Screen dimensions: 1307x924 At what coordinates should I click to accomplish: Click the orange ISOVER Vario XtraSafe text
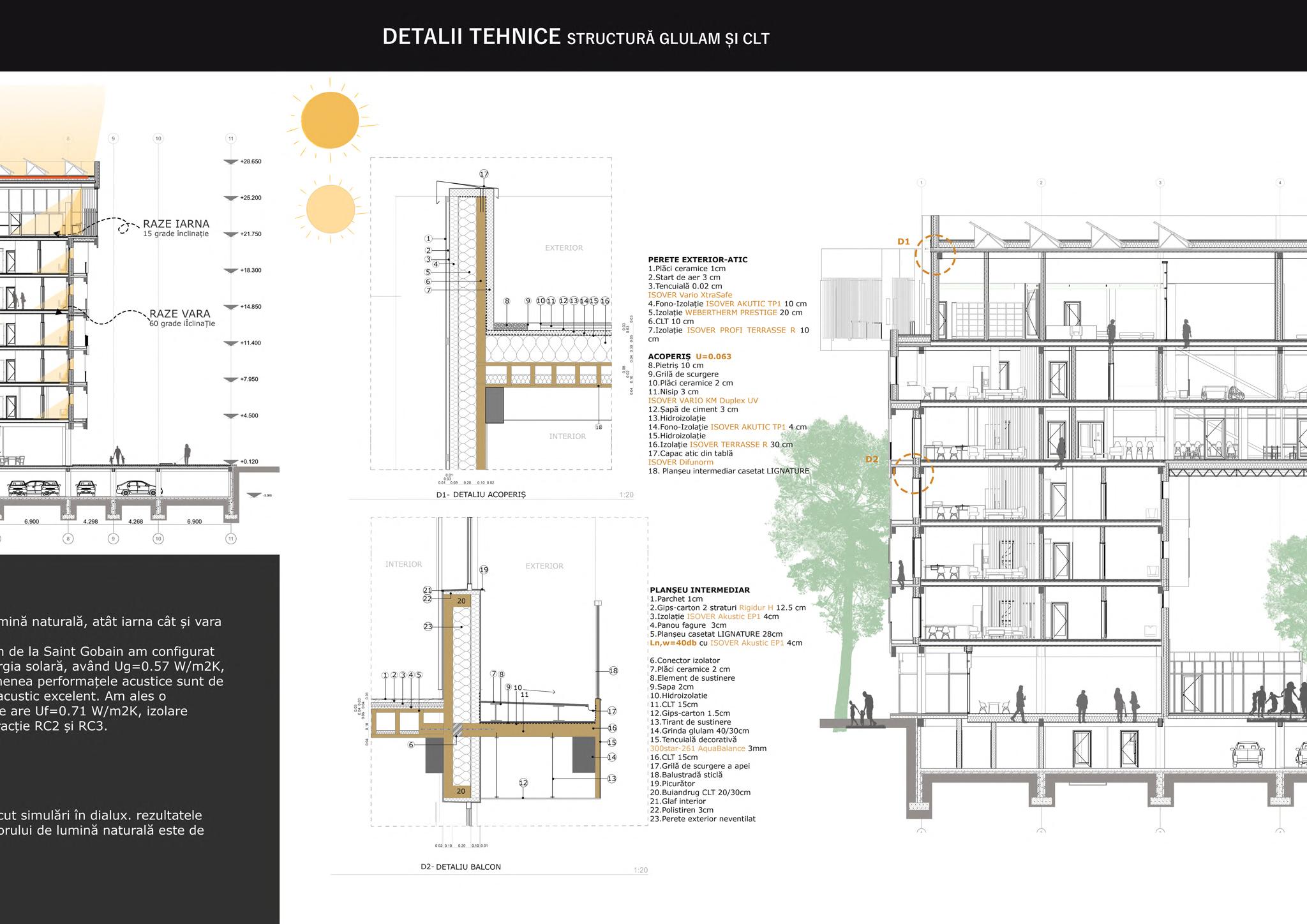point(690,295)
